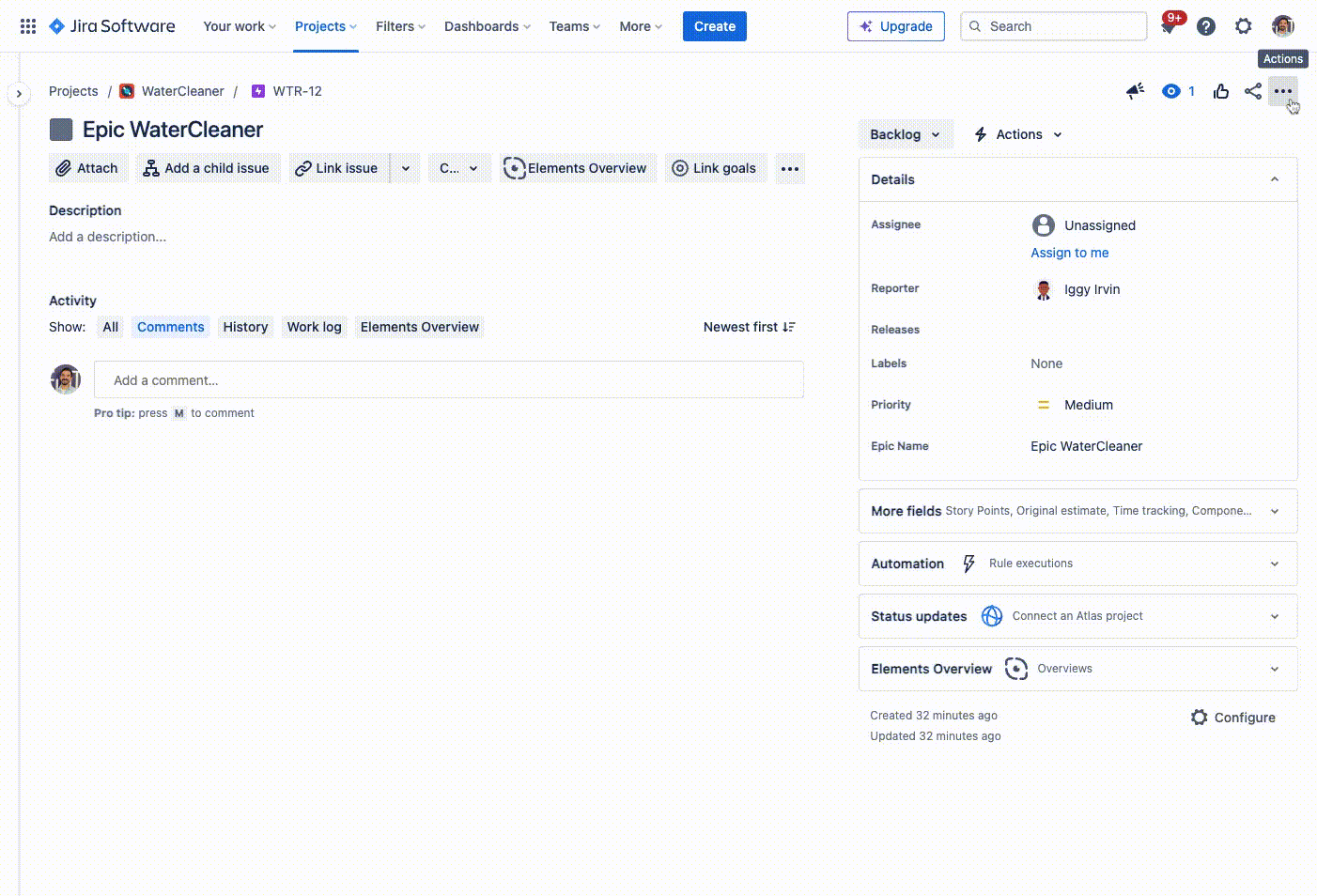Open the issue Actions three-dot menu
The image size is (1317, 896).
(x=1283, y=91)
